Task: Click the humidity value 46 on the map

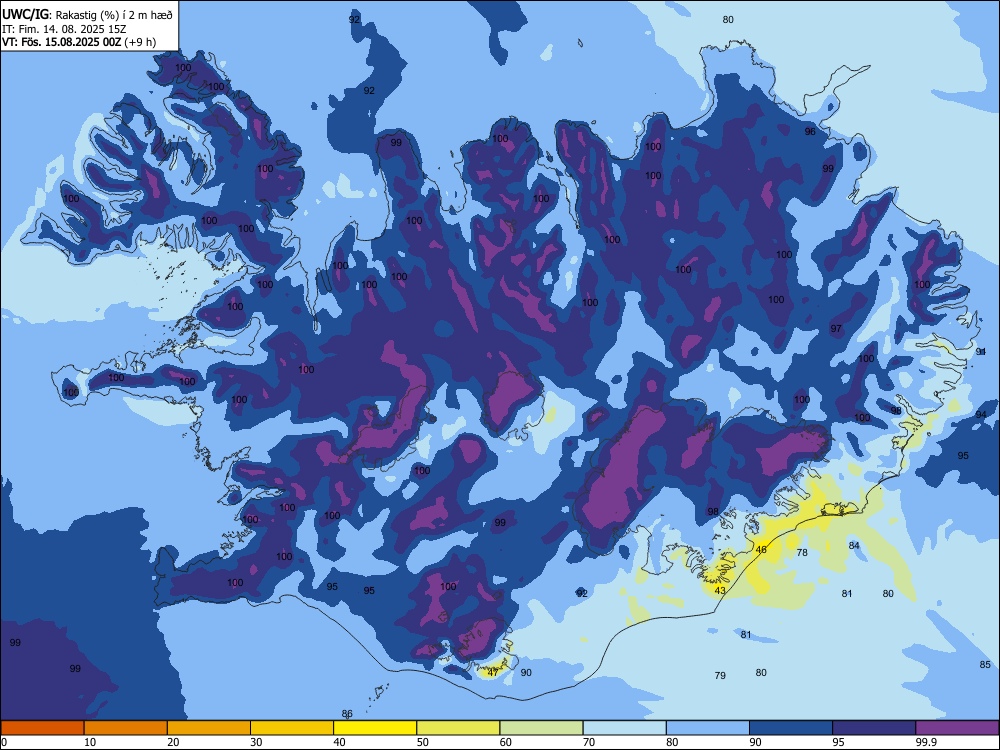Action: click(x=761, y=550)
